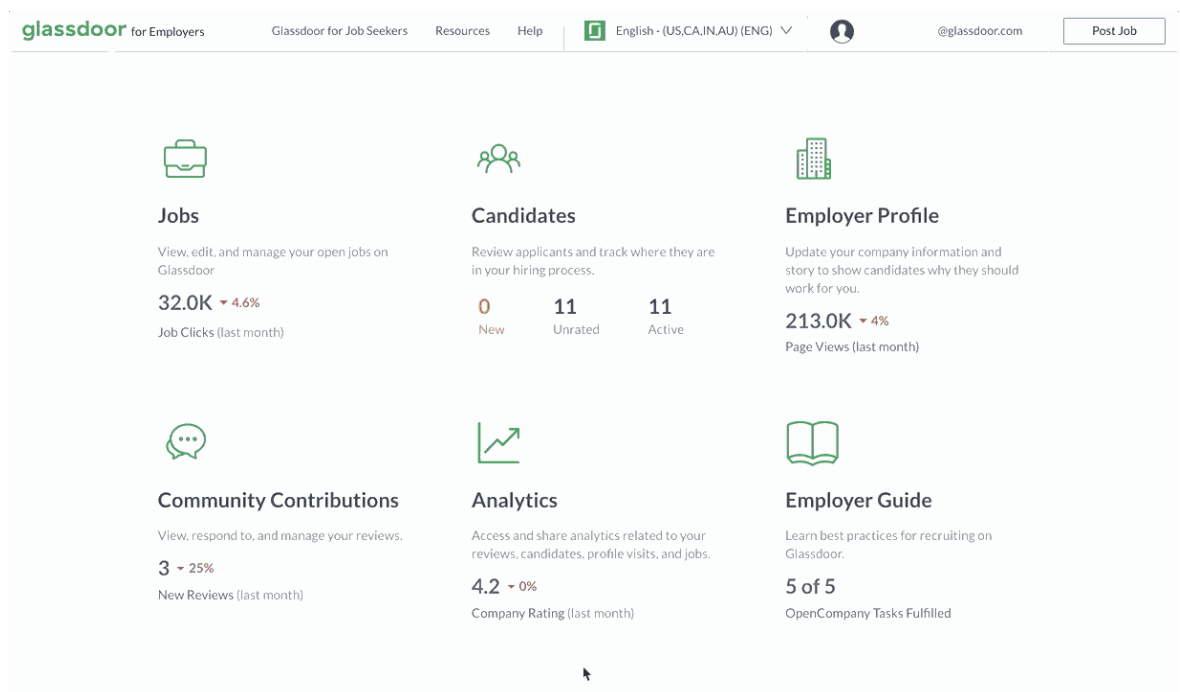This screenshot has width=1180, height=692.
Task: Click the 0 New candidates count
Action: (x=484, y=306)
